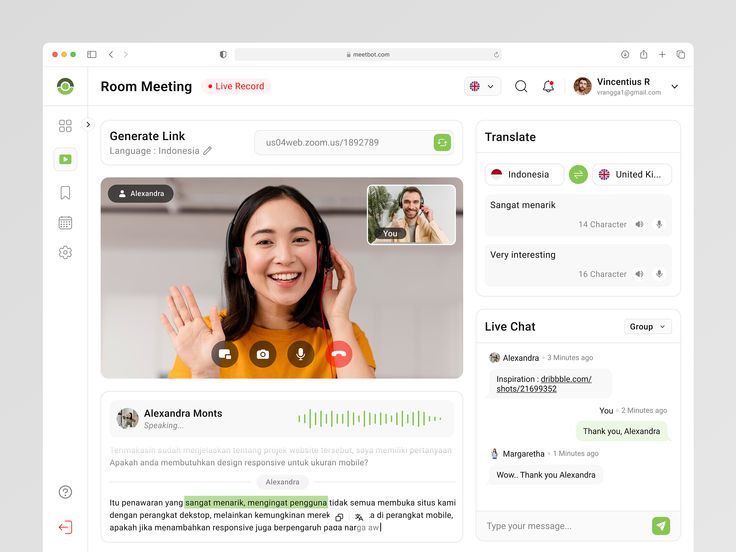
Task: Expand the Vincentius R account menu
Action: coord(674,87)
